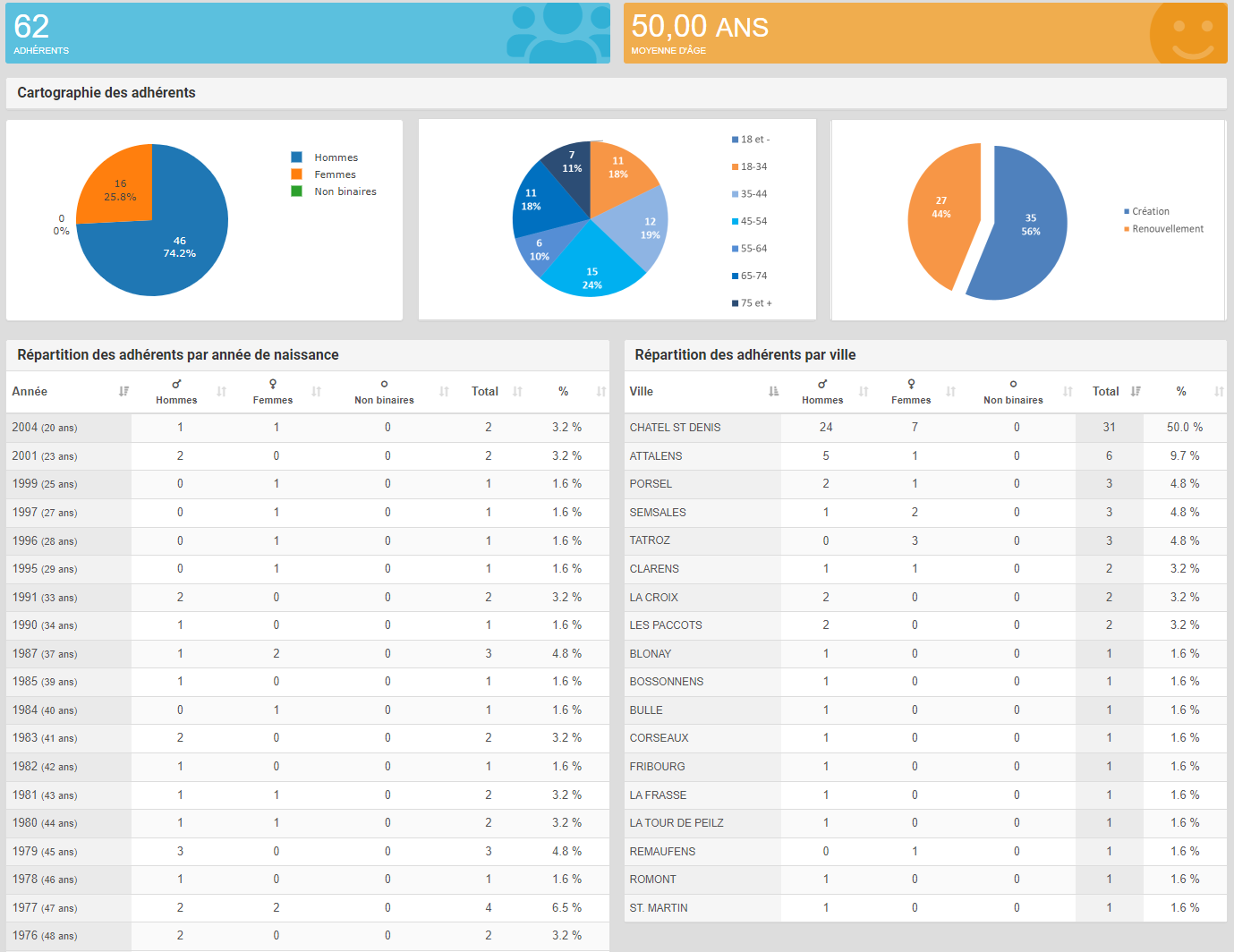Viewport: 1234px width, 952px height.
Task: Select the 2004 (20 ans) year row
Action: pyautogui.click(x=45, y=428)
